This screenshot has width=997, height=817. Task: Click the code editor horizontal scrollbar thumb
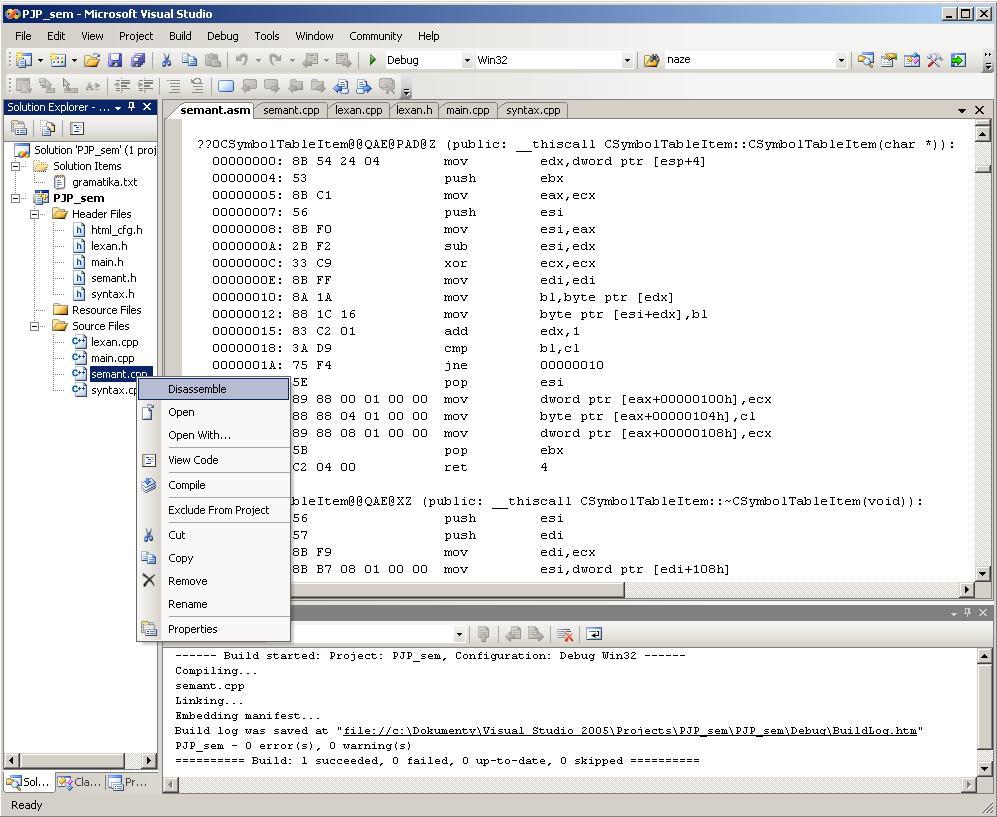point(457,589)
